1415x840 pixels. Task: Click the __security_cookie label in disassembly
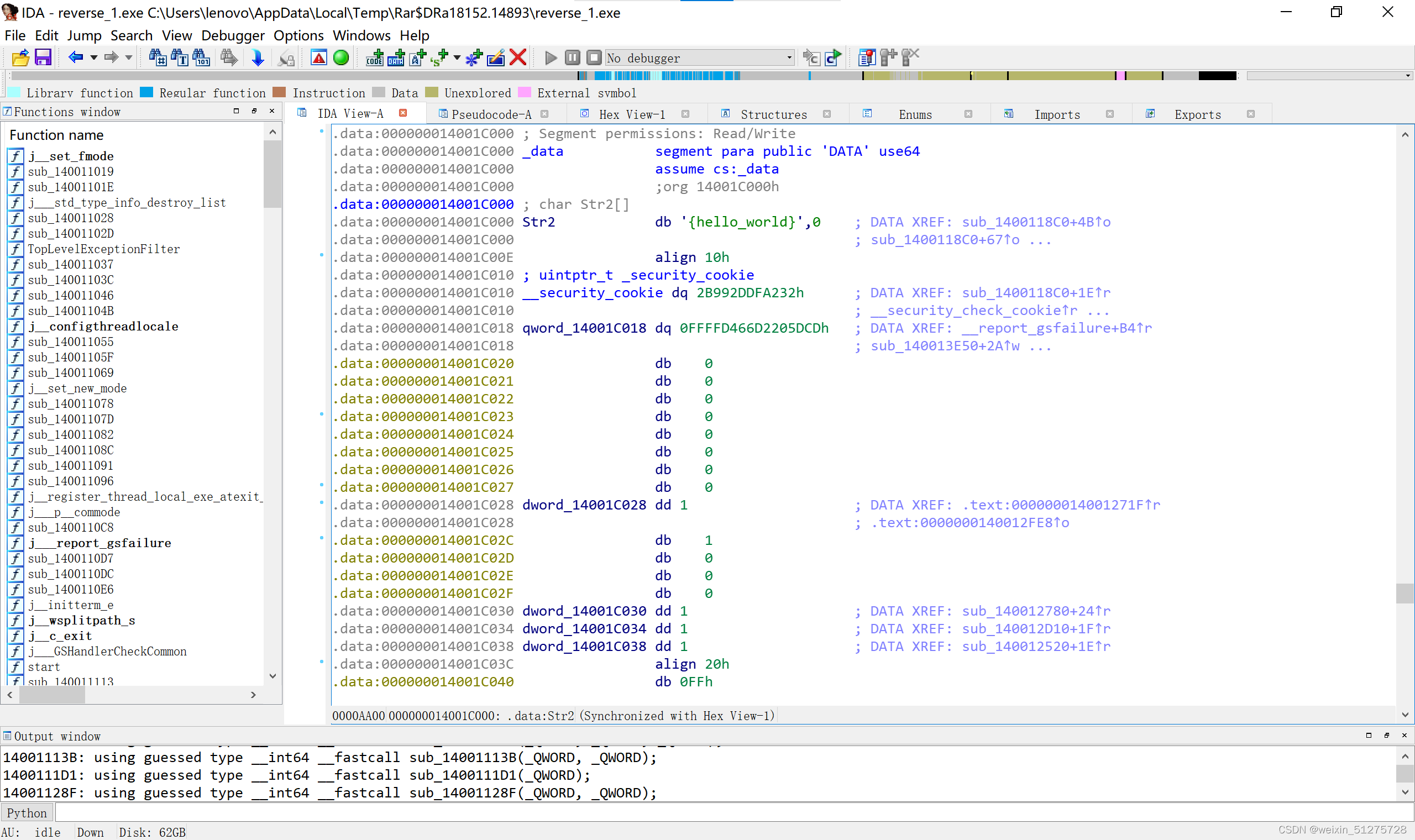coord(592,293)
